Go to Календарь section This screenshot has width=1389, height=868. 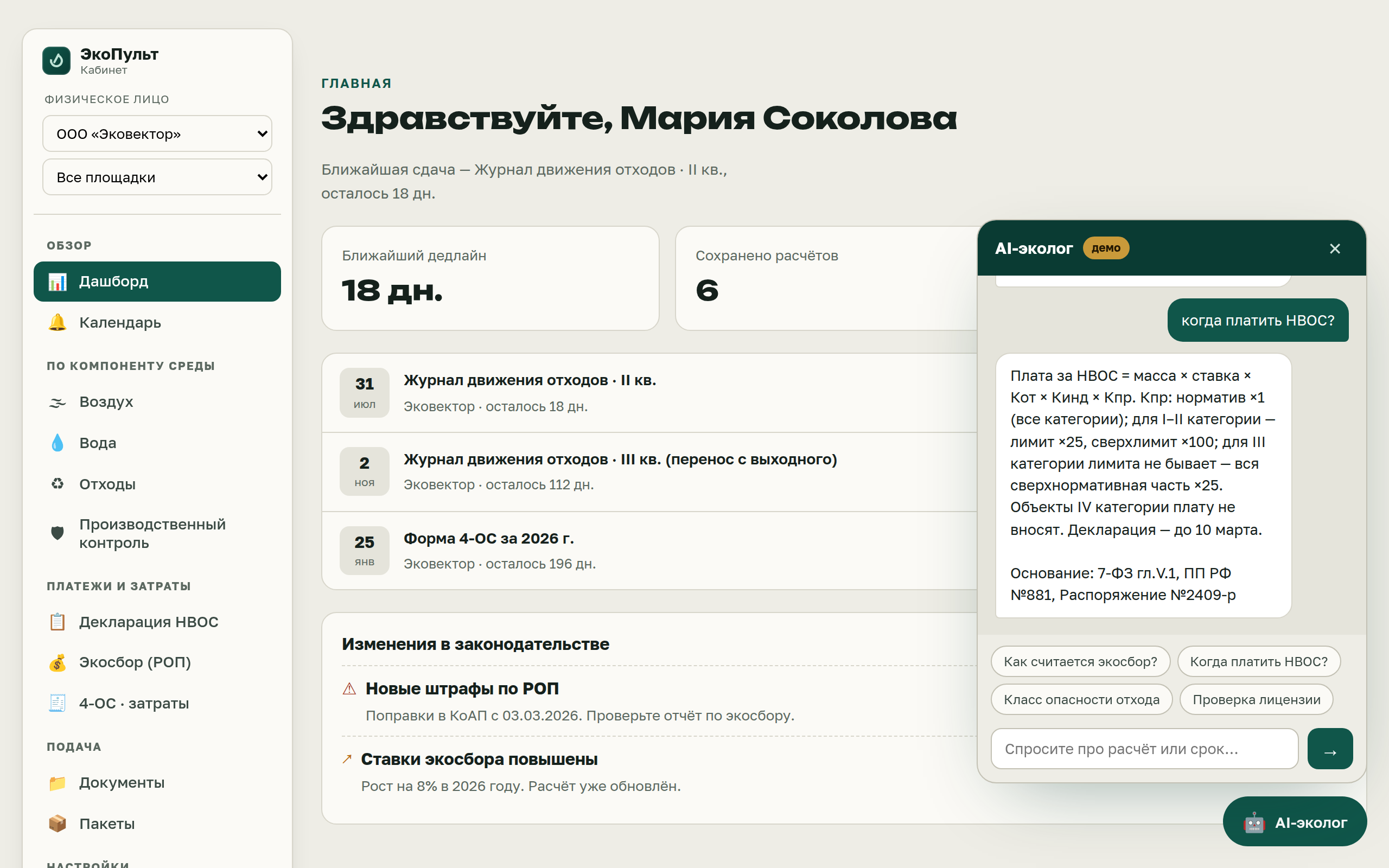157,323
